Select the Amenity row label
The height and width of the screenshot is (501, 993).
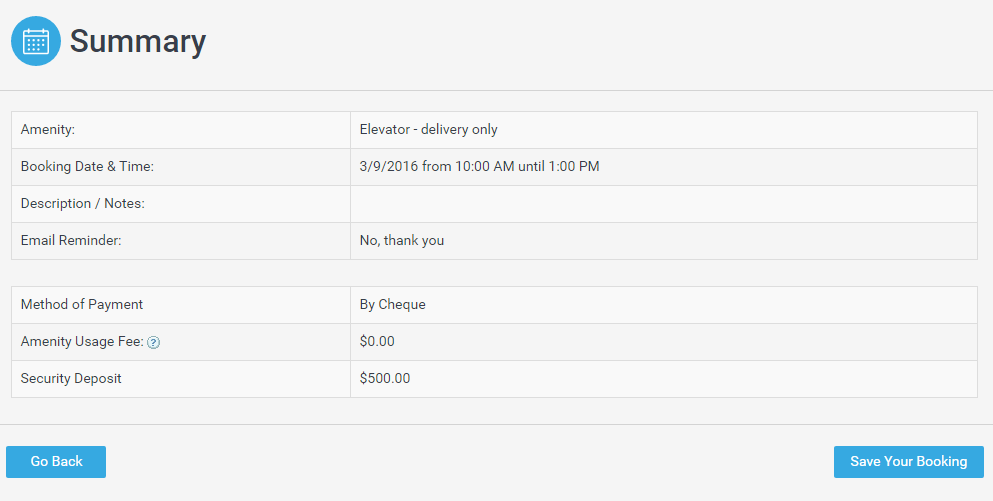tap(48, 129)
